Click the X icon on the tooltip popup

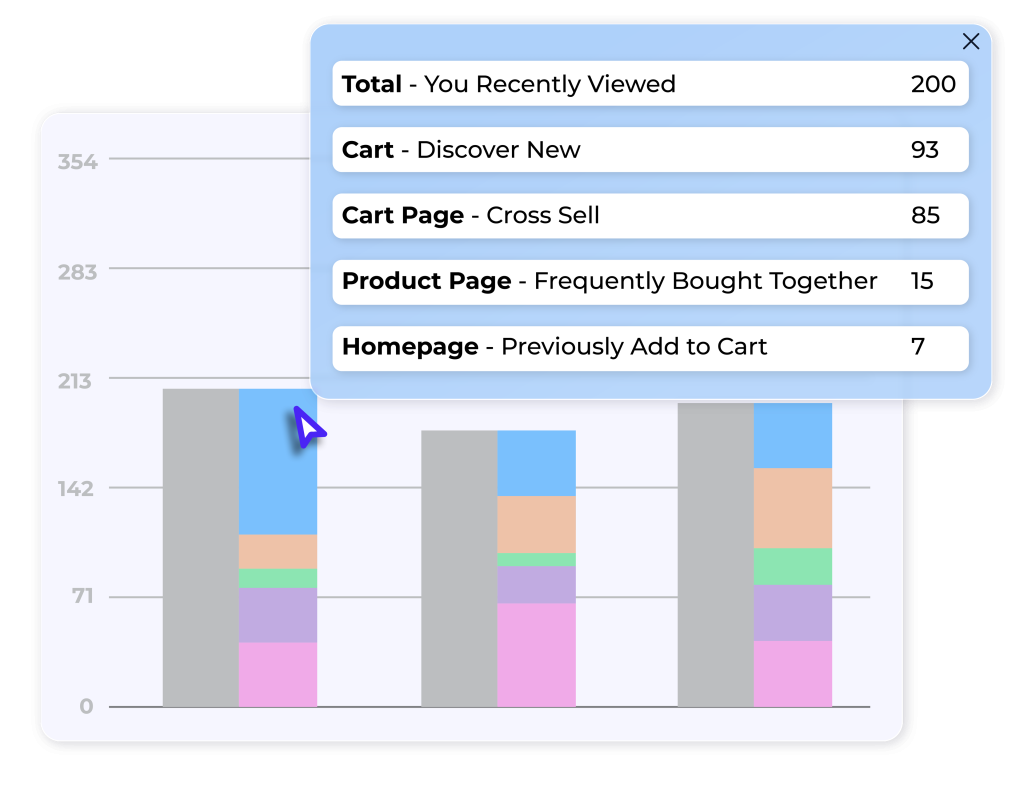click(971, 42)
